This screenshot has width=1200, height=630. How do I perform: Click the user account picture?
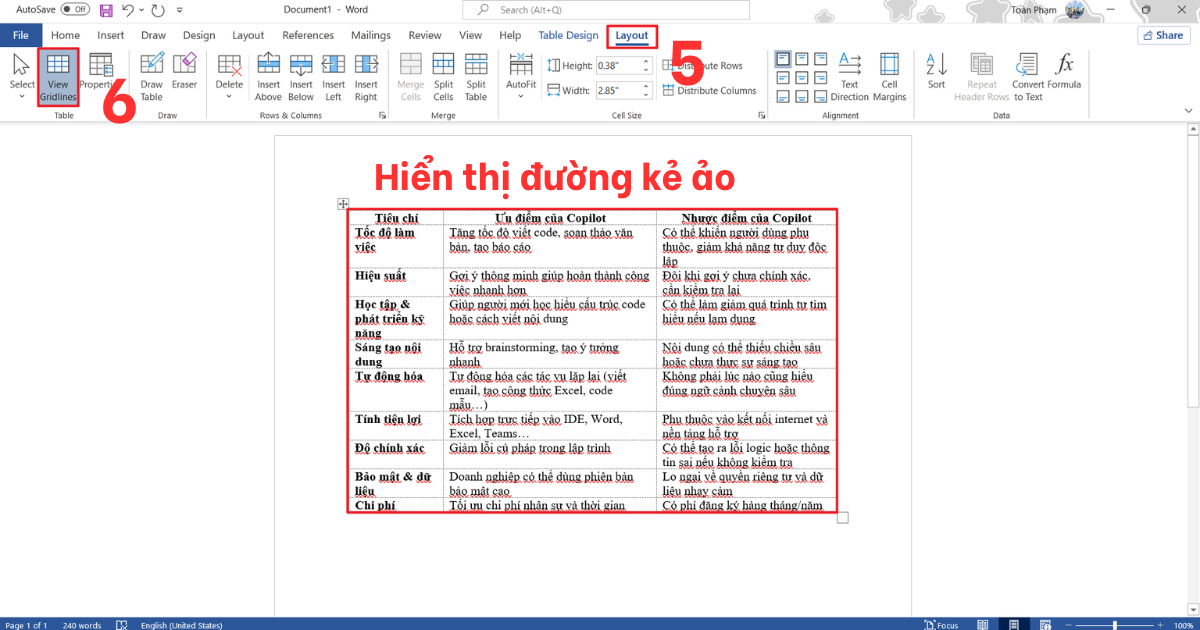pyautogui.click(x=1075, y=9)
